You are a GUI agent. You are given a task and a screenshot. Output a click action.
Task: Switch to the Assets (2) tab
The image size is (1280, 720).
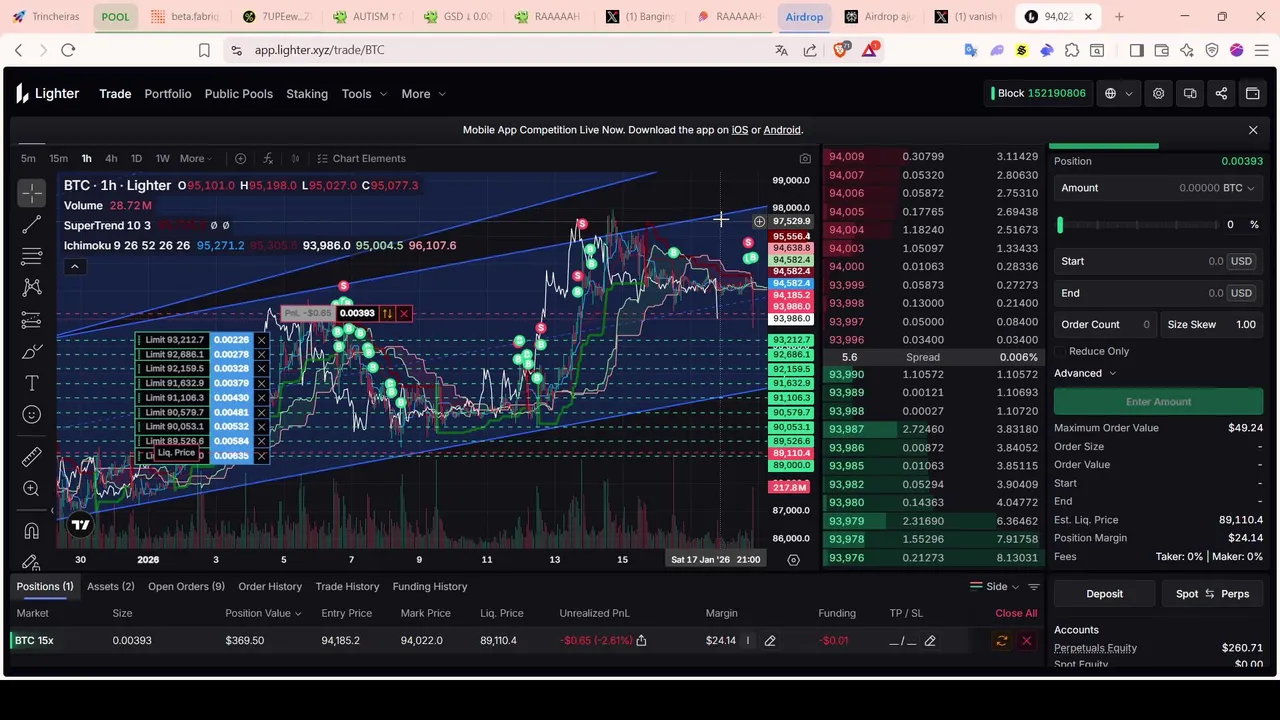[x=110, y=586]
